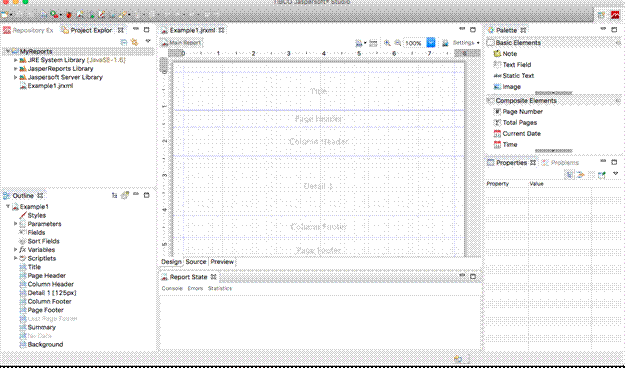631x372 pixels.
Task: Click the Main Report button
Action: 181,43
